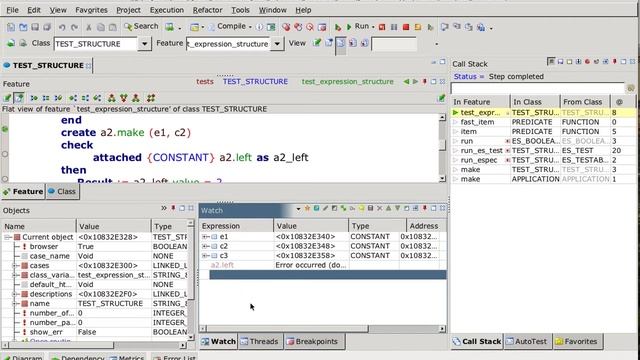Click the Feature name input field

(x=228, y=44)
